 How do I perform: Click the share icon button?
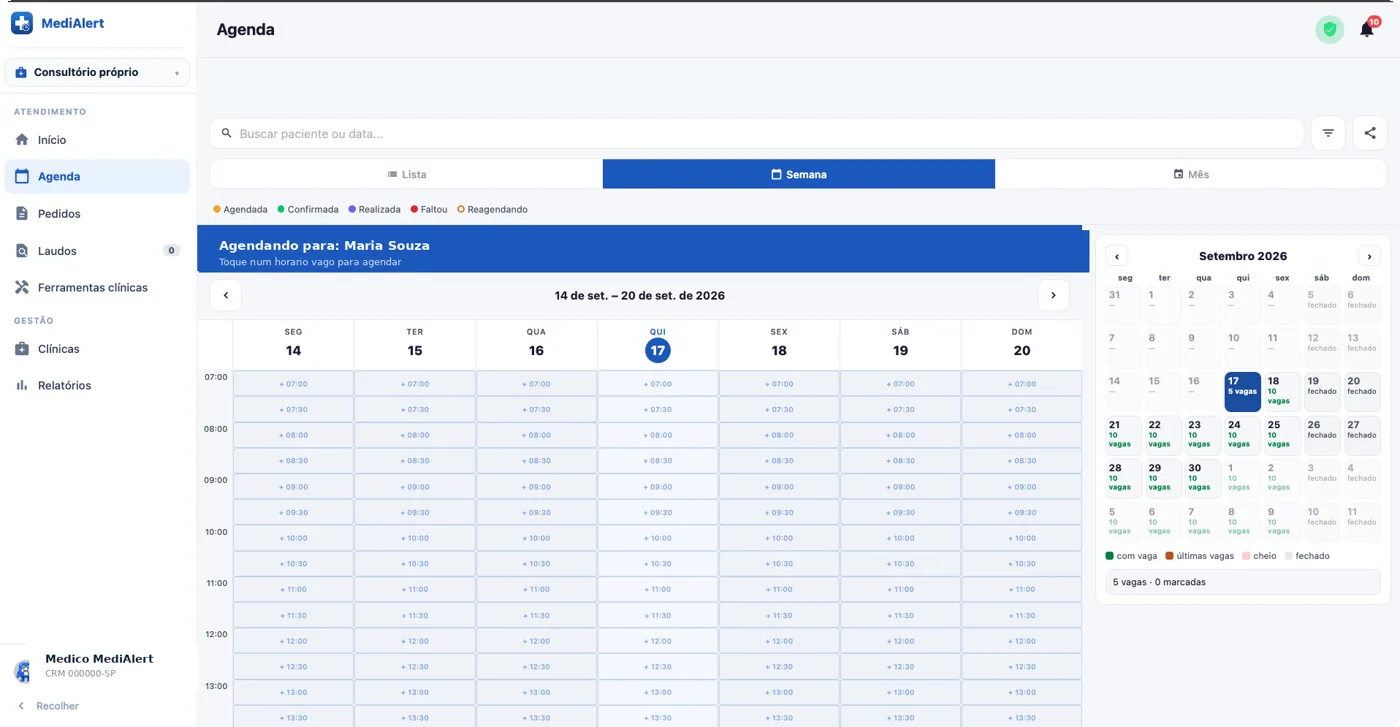[1370, 133]
